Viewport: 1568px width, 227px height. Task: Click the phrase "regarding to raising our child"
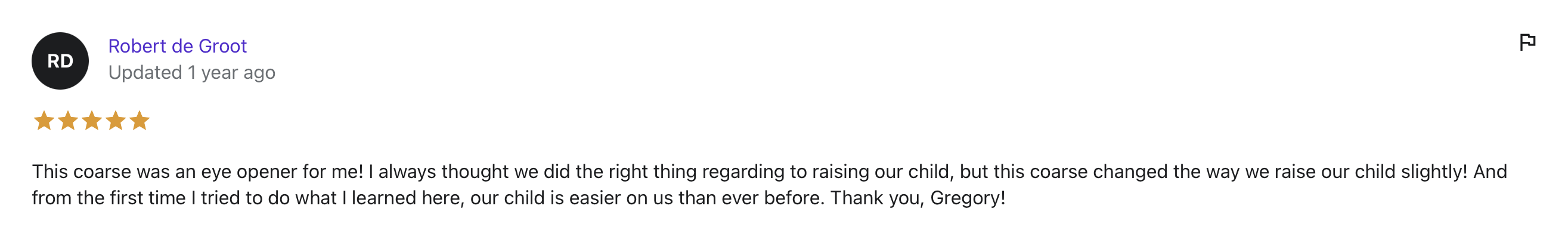826,172
